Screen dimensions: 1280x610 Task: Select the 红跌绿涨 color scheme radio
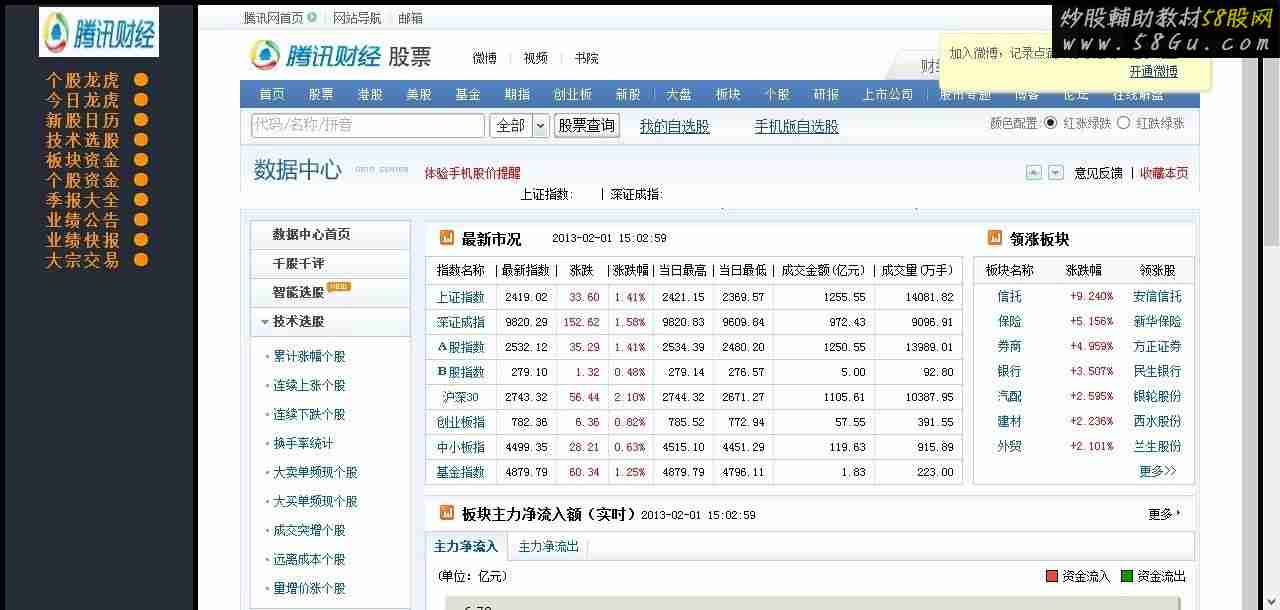[x=1123, y=123]
